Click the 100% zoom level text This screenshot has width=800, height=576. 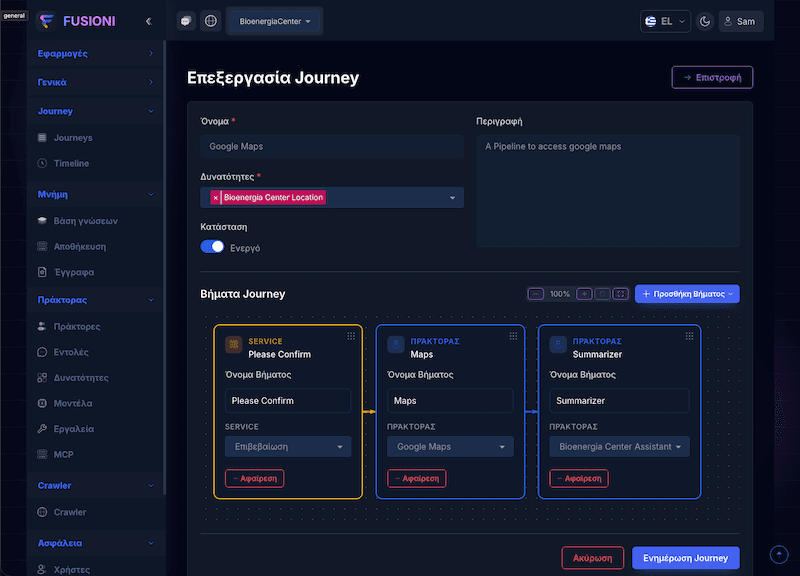point(560,294)
